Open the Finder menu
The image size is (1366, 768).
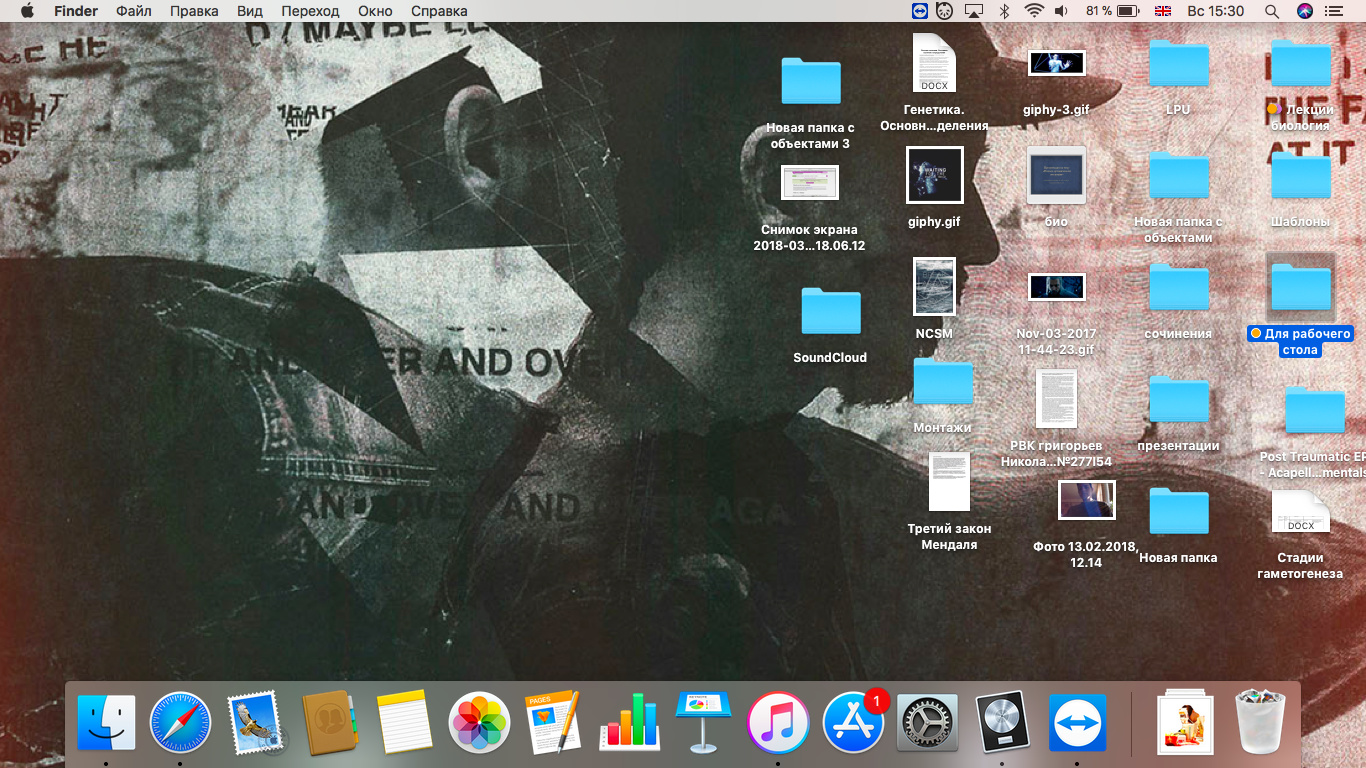(76, 11)
